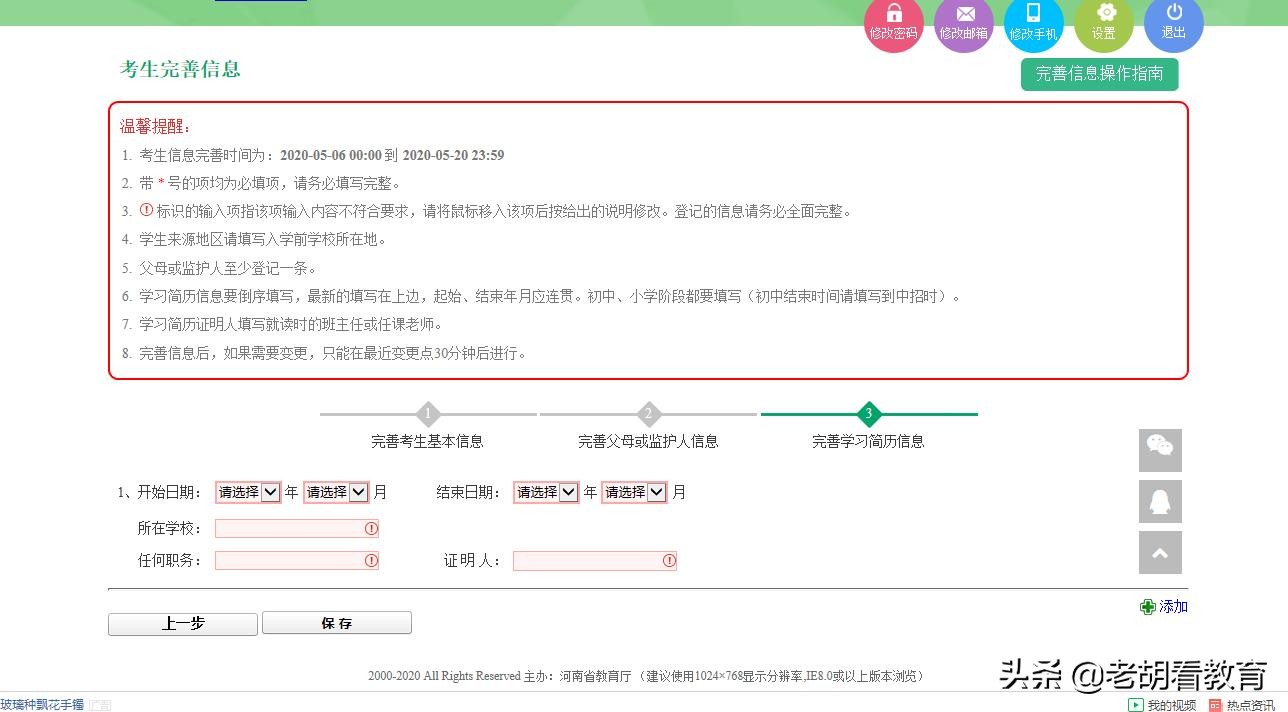The height and width of the screenshot is (712, 1288).
Task: Open the start date month 请选择 dropdown
Action: click(x=336, y=491)
